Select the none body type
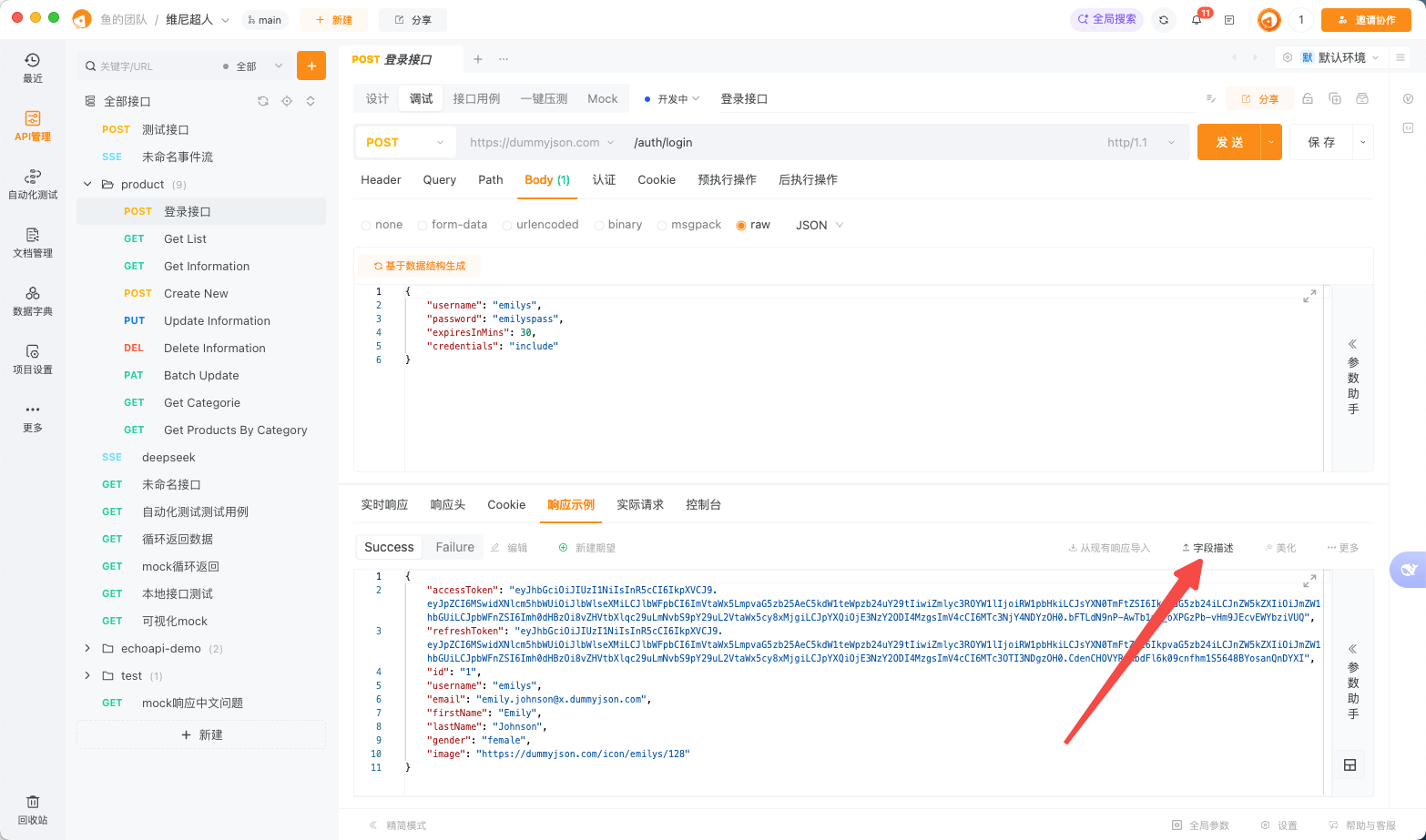Viewport: 1426px width, 840px height. [382, 225]
